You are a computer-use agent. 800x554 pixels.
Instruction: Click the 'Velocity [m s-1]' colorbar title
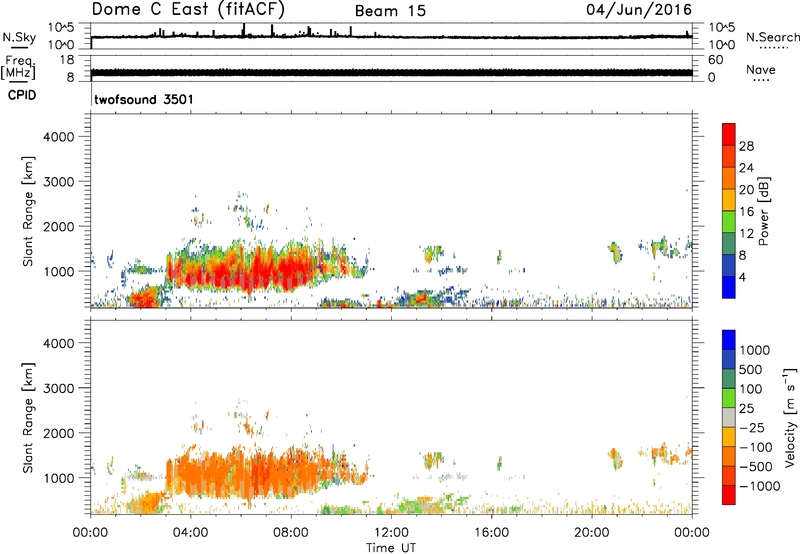click(790, 417)
